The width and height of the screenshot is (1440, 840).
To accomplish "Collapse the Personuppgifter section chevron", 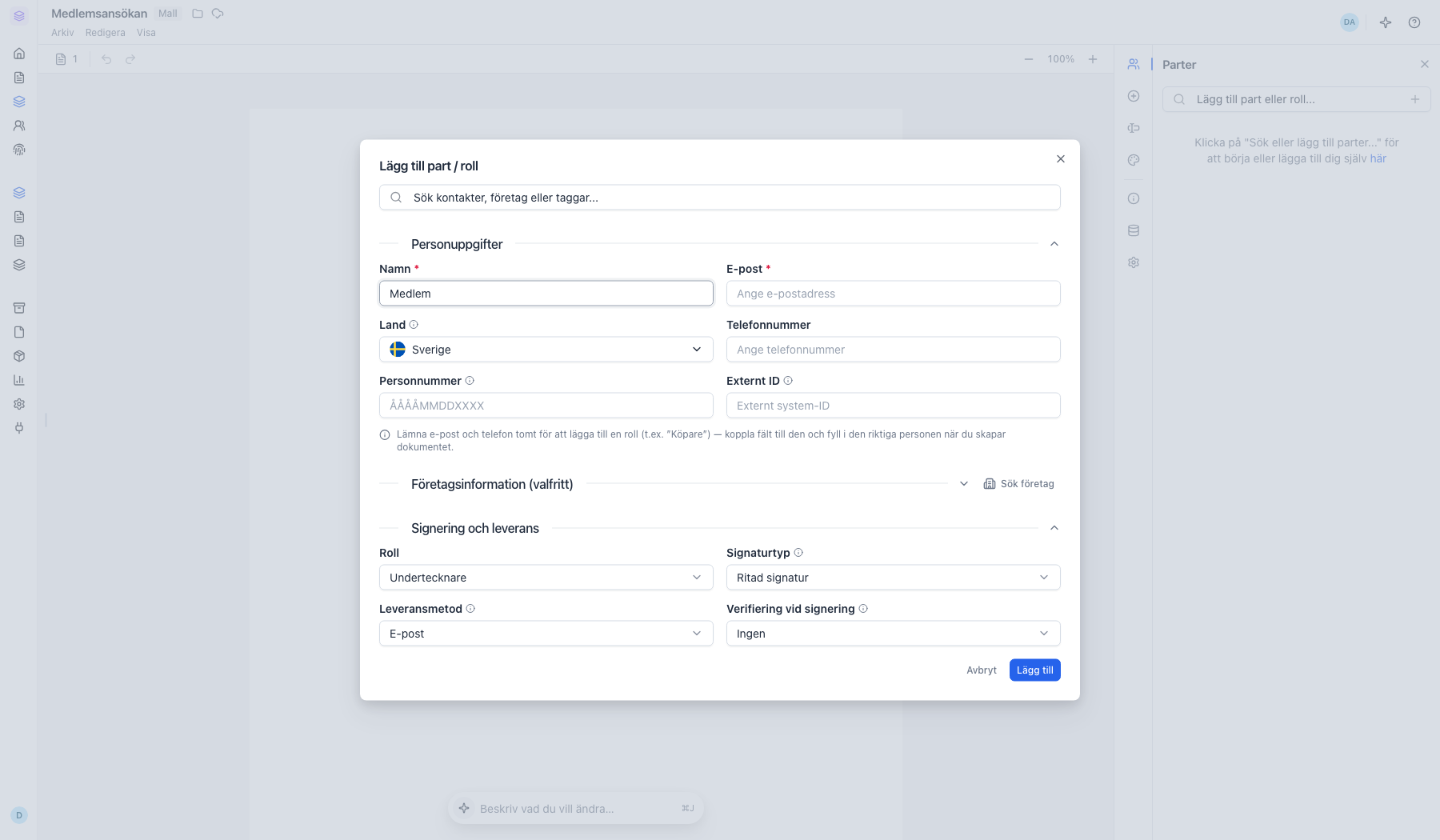I will [x=1054, y=244].
